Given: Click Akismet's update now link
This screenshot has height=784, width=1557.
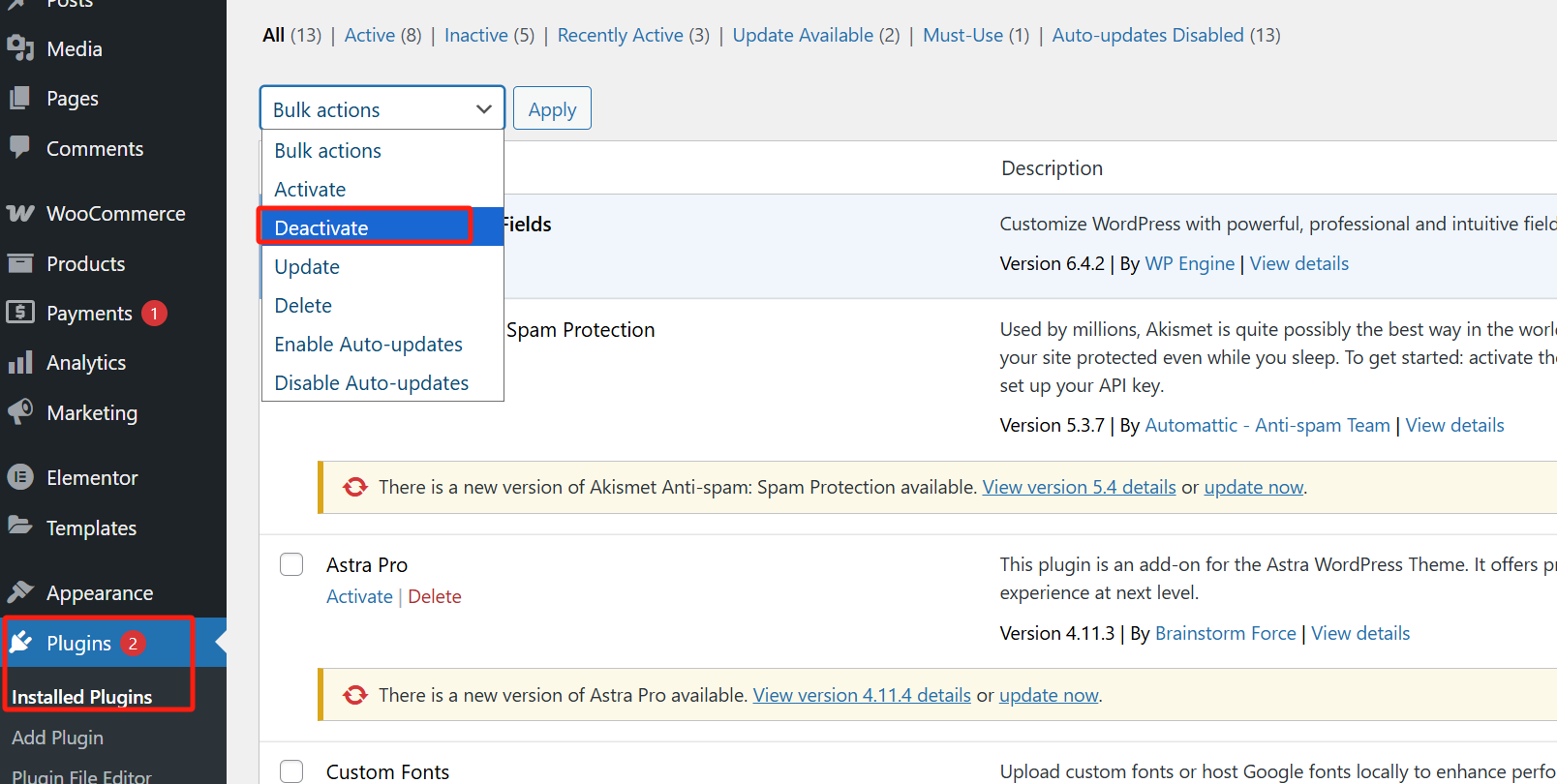Looking at the screenshot, I should [1253, 487].
